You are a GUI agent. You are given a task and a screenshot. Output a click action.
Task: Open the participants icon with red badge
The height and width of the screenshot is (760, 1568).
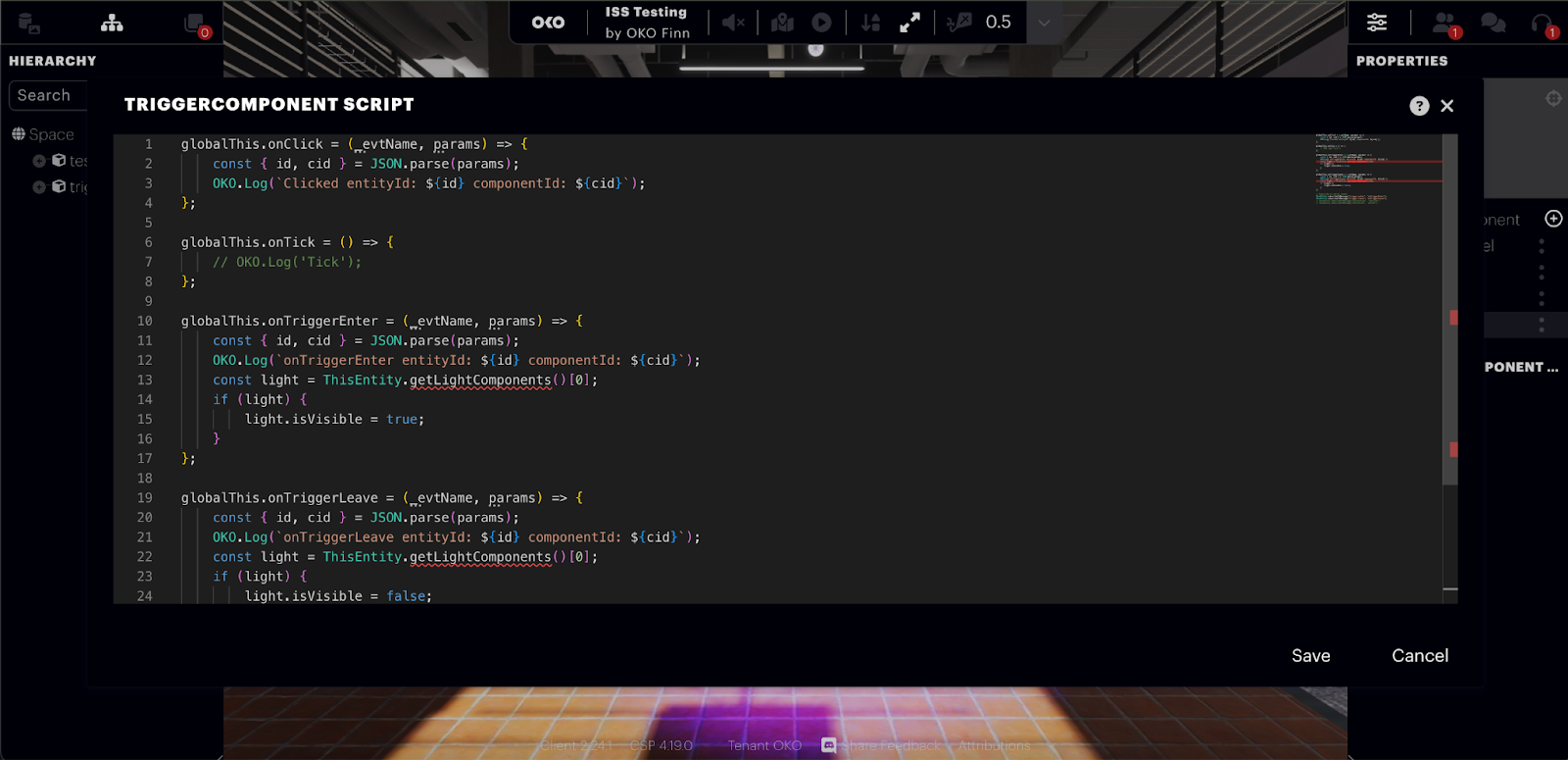1445,23
